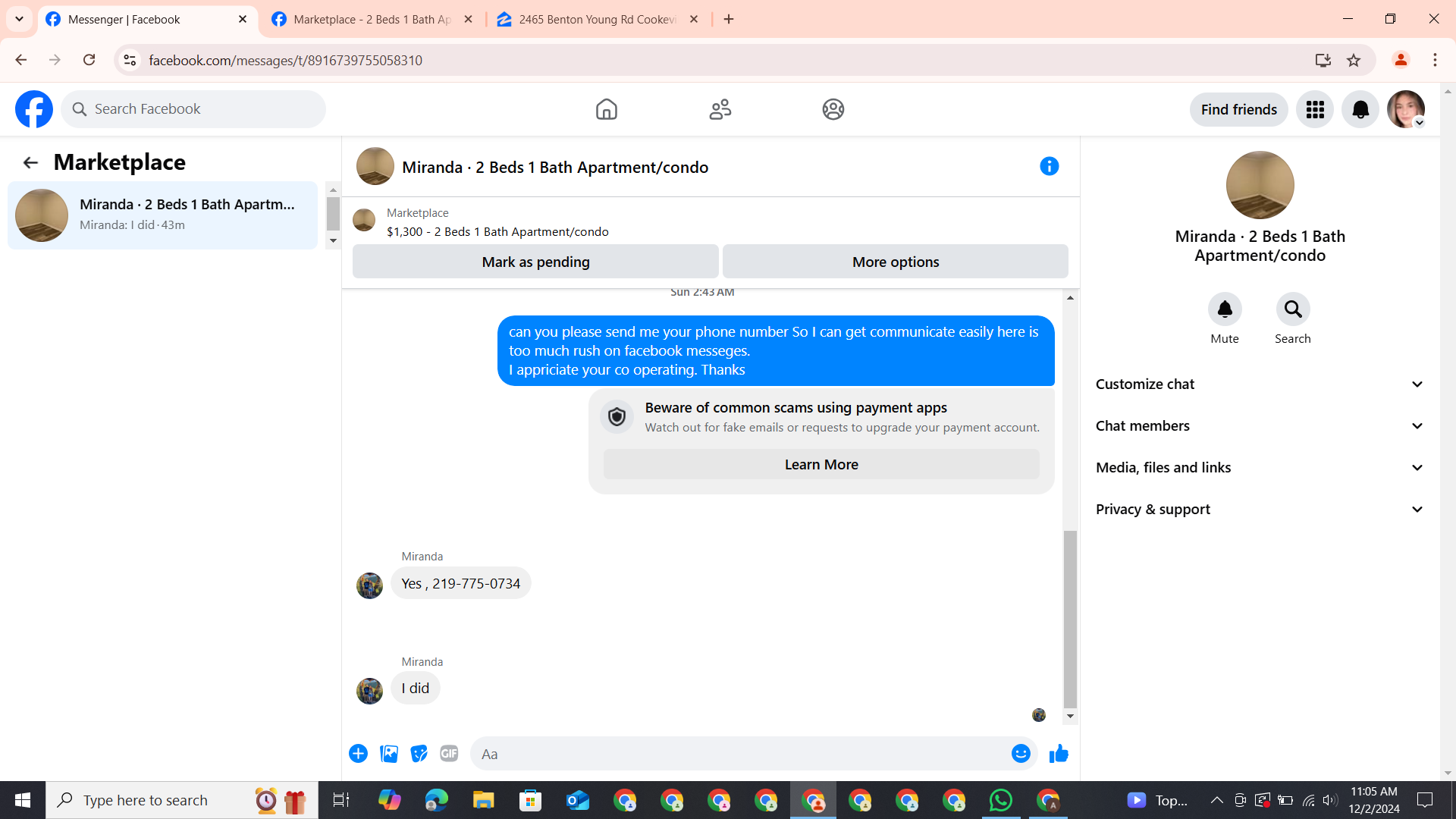Viewport: 1456px width, 819px height.
Task: Click Mark as pending button
Action: point(535,262)
